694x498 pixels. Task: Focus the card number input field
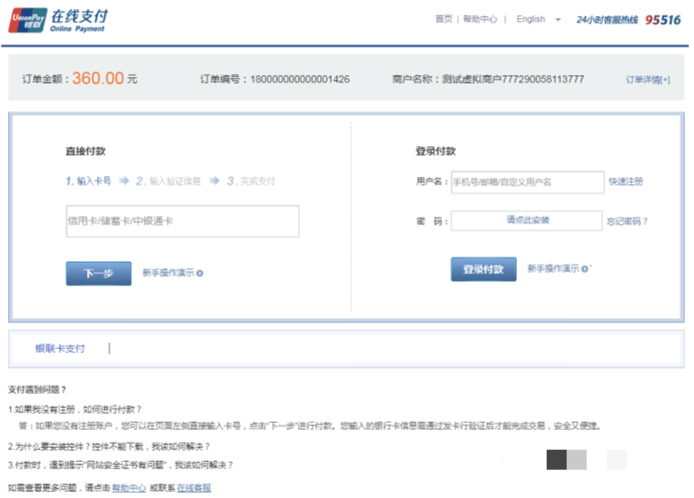[x=182, y=221]
